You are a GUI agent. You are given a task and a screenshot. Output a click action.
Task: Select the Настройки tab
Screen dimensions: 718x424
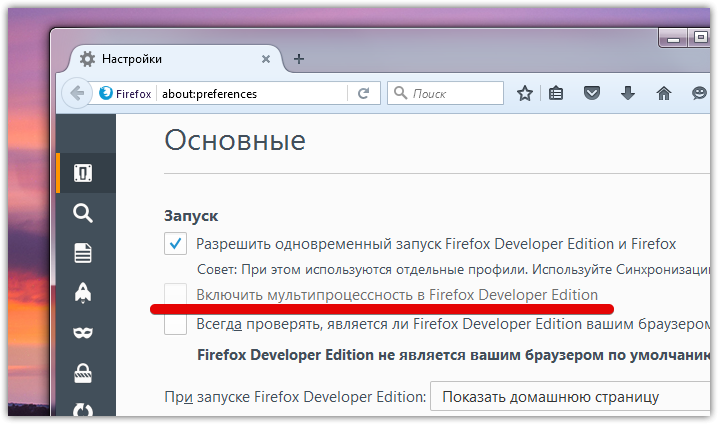[x=174, y=59]
